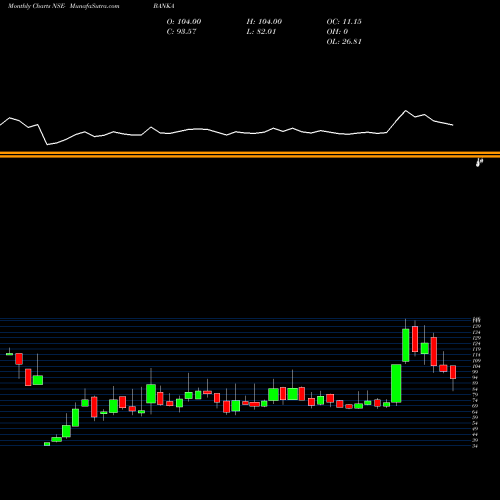The width and height of the screenshot is (500, 500).
Task: Click the open price value 'O: 104.00'
Action: (x=184, y=22)
